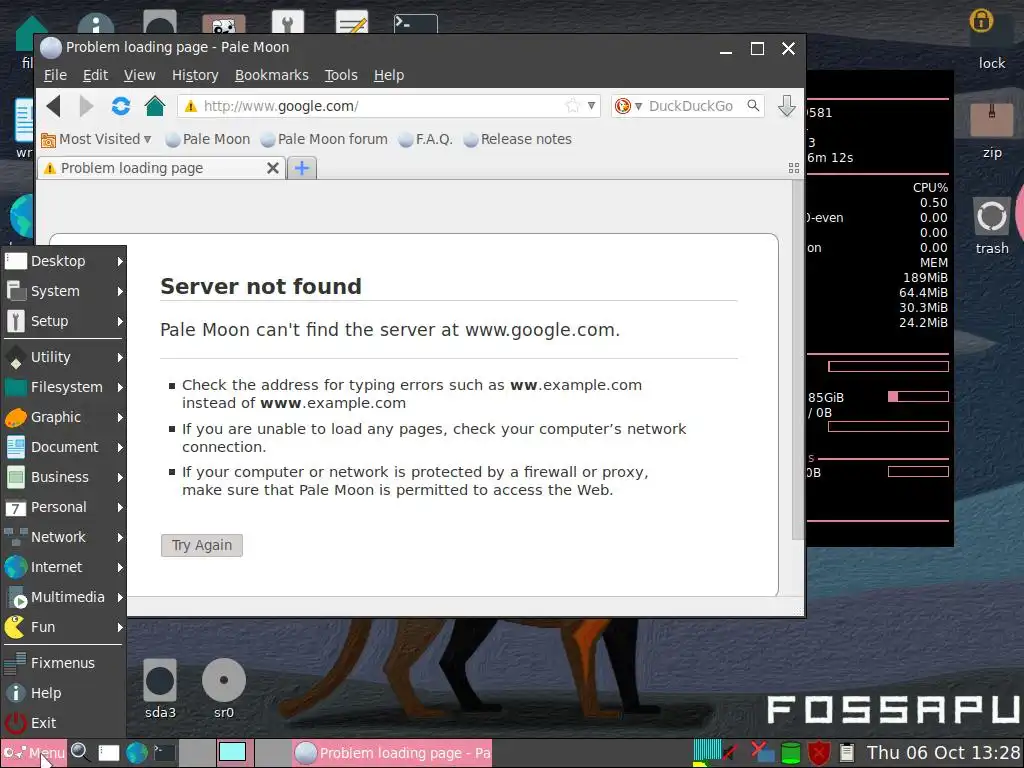This screenshot has width=1024, height=768.
Task: Open the F.A.Q. bookmark
Action: pyautogui.click(x=426, y=139)
